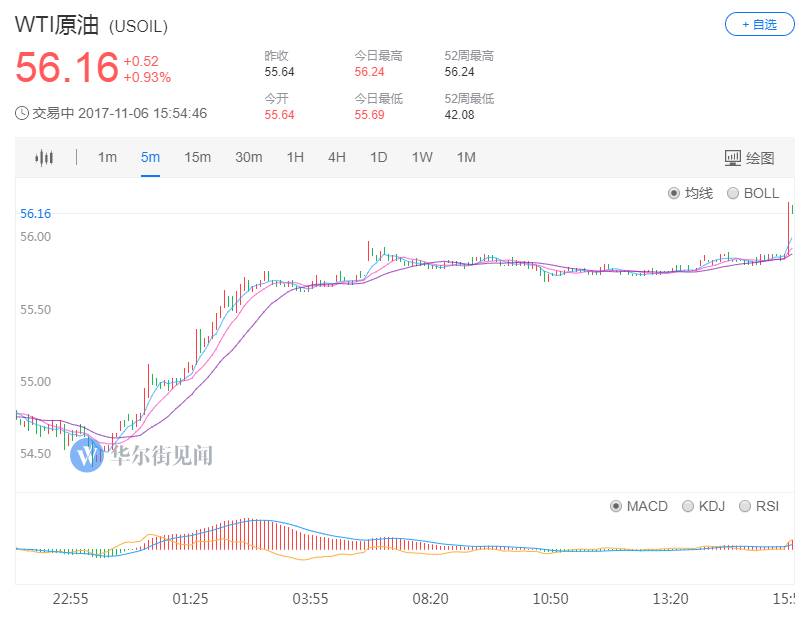Switch indicator to KDJ
Screen dimensions: 803x628
(688, 506)
